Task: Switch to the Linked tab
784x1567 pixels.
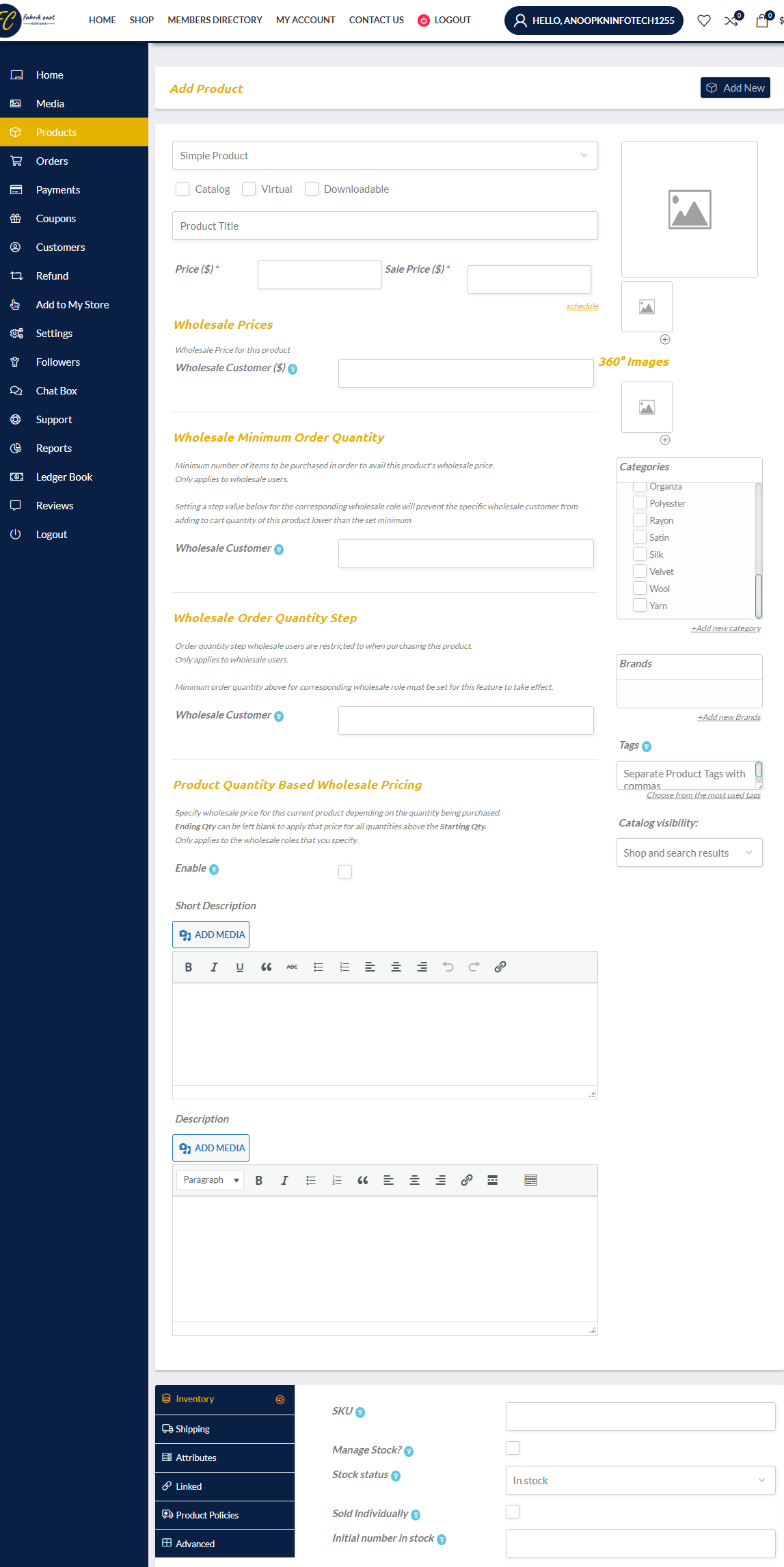Action: 225,1486
